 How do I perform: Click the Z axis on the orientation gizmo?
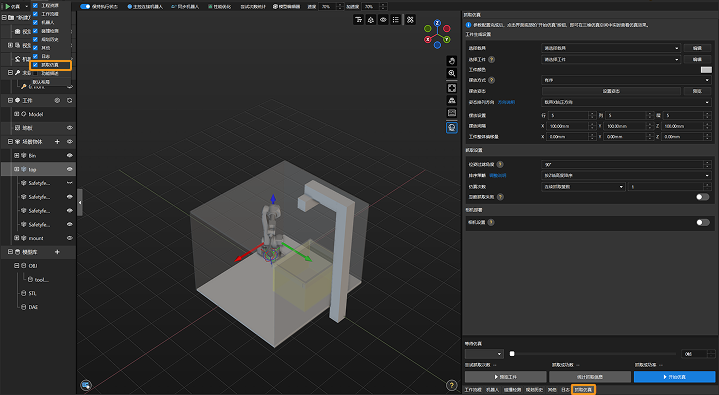437,23
